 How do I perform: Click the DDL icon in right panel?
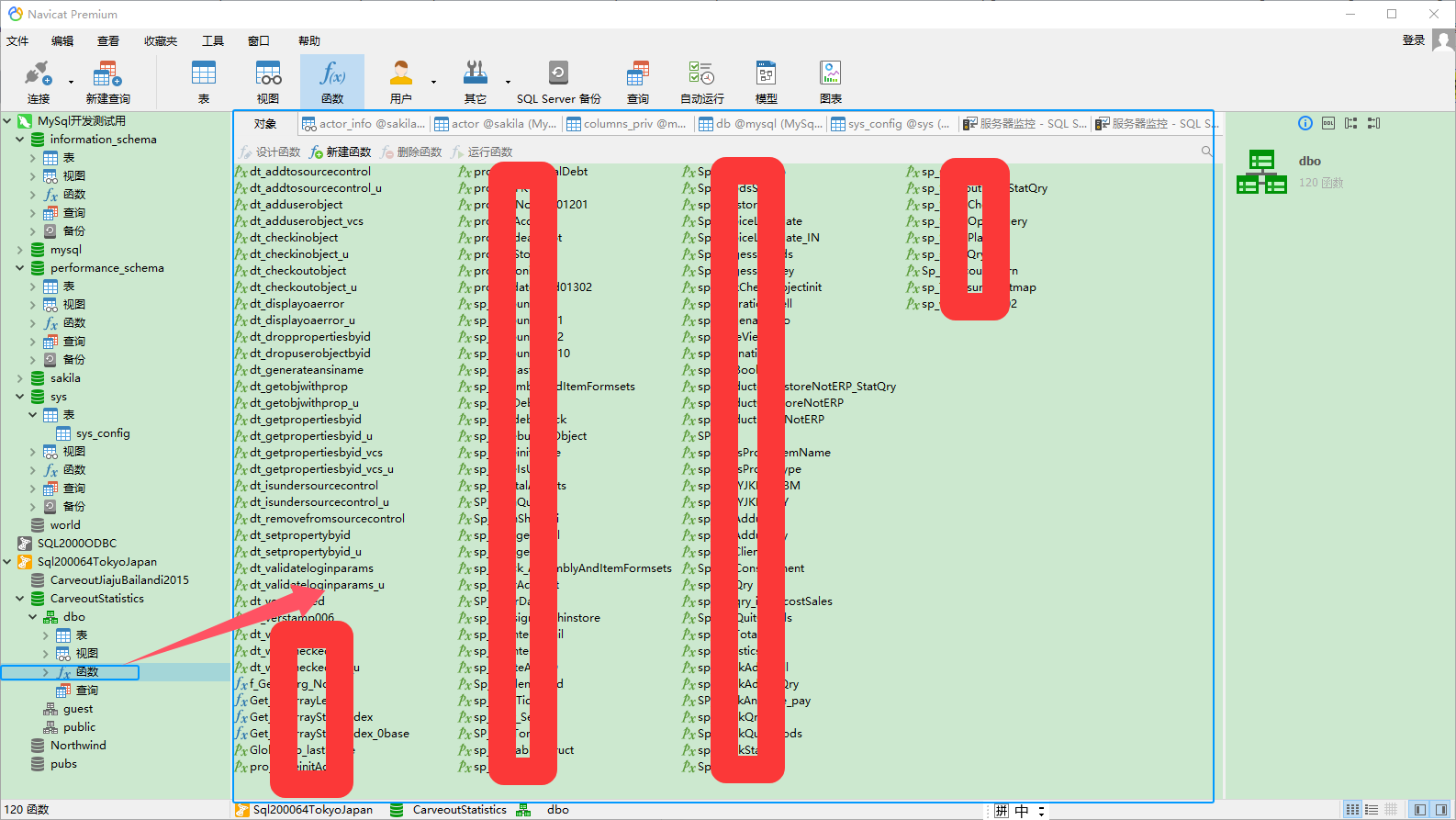pyautogui.click(x=1328, y=123)
